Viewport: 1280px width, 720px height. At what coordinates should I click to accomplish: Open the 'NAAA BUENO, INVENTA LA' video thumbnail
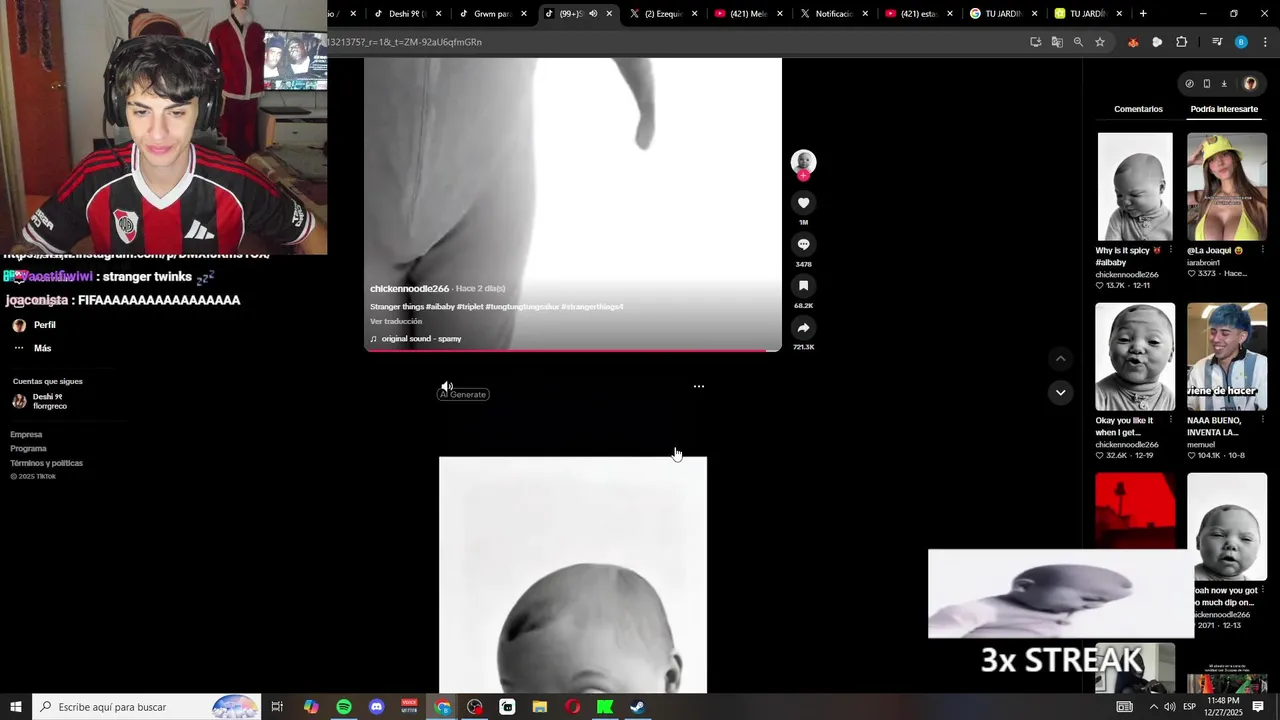[x=1227, y=357]
